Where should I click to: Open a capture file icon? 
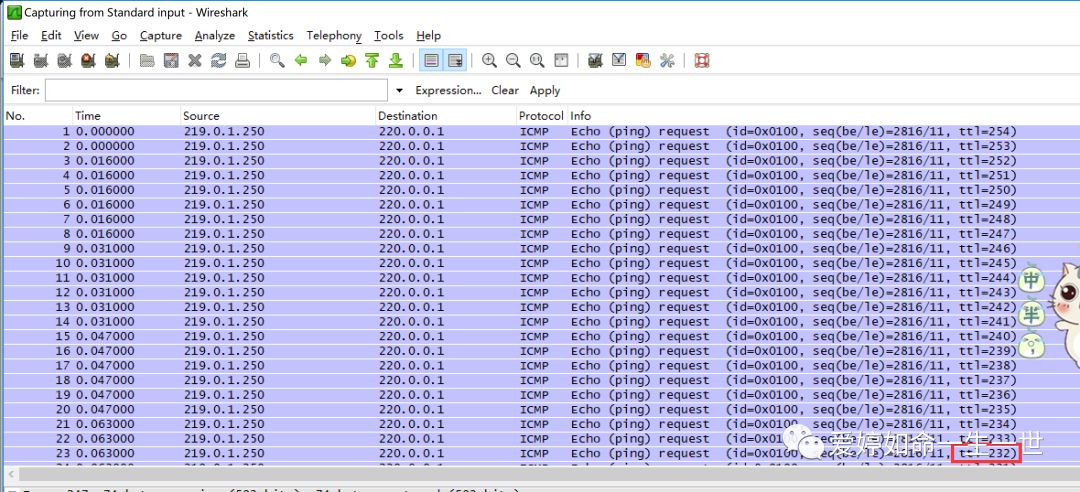tap(147, 61)
